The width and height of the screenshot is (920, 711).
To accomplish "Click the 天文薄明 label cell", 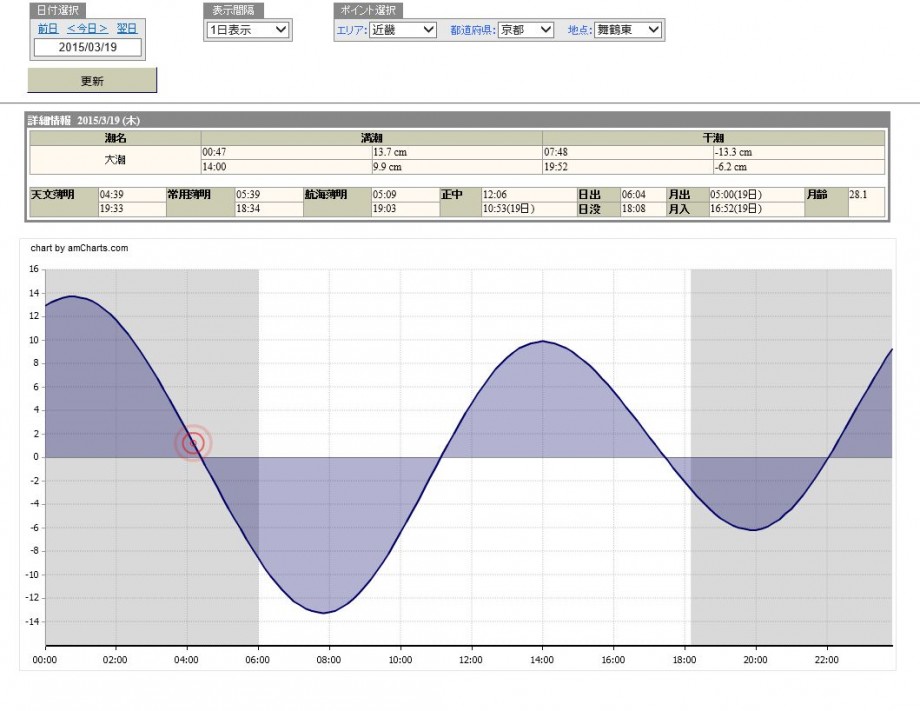I will tap(64, 202).
